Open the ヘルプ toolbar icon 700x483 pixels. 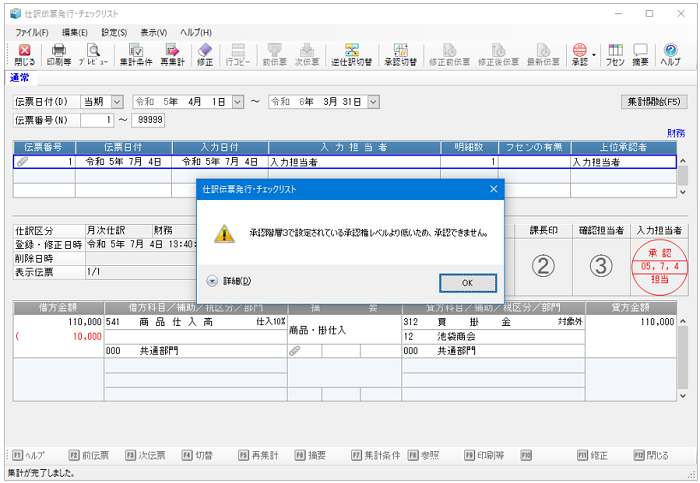(670, 54)
